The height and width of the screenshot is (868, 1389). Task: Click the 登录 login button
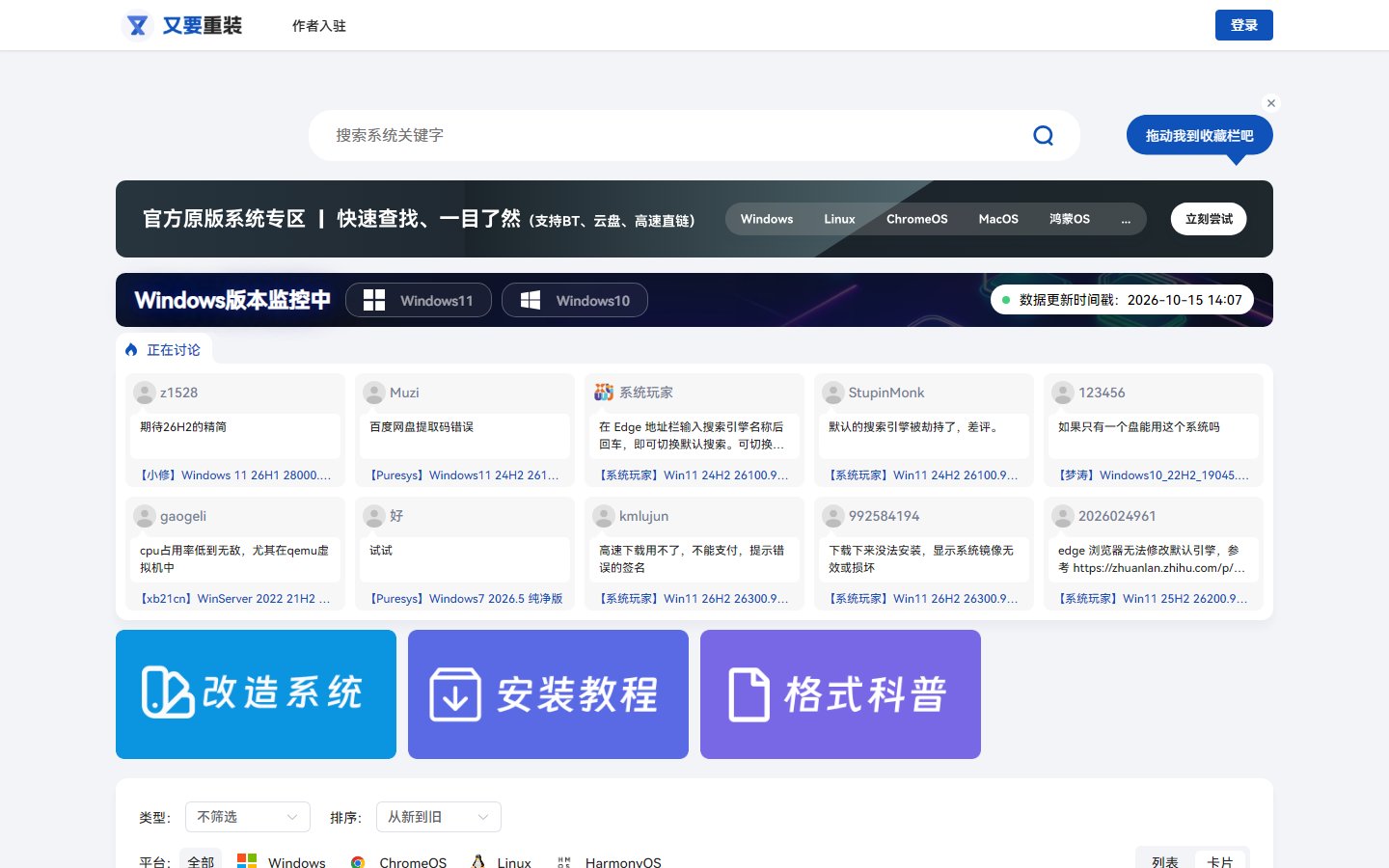(x=1244, y=25)
